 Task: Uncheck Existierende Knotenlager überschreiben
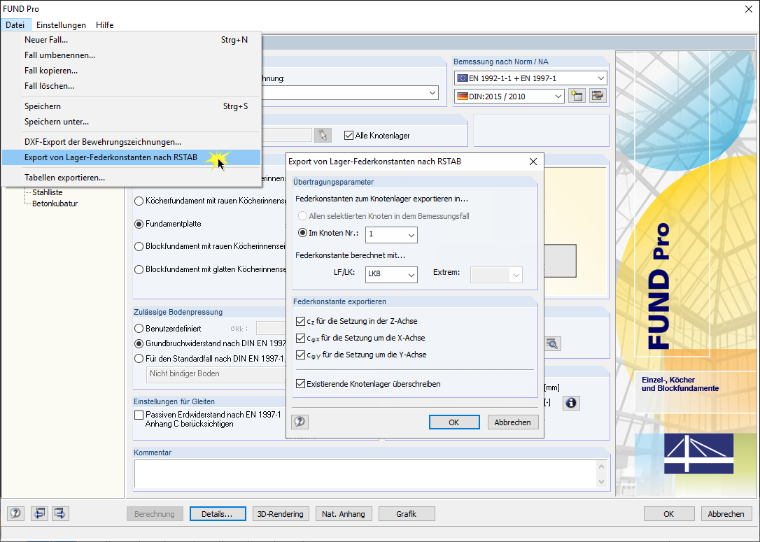(301, 384)
